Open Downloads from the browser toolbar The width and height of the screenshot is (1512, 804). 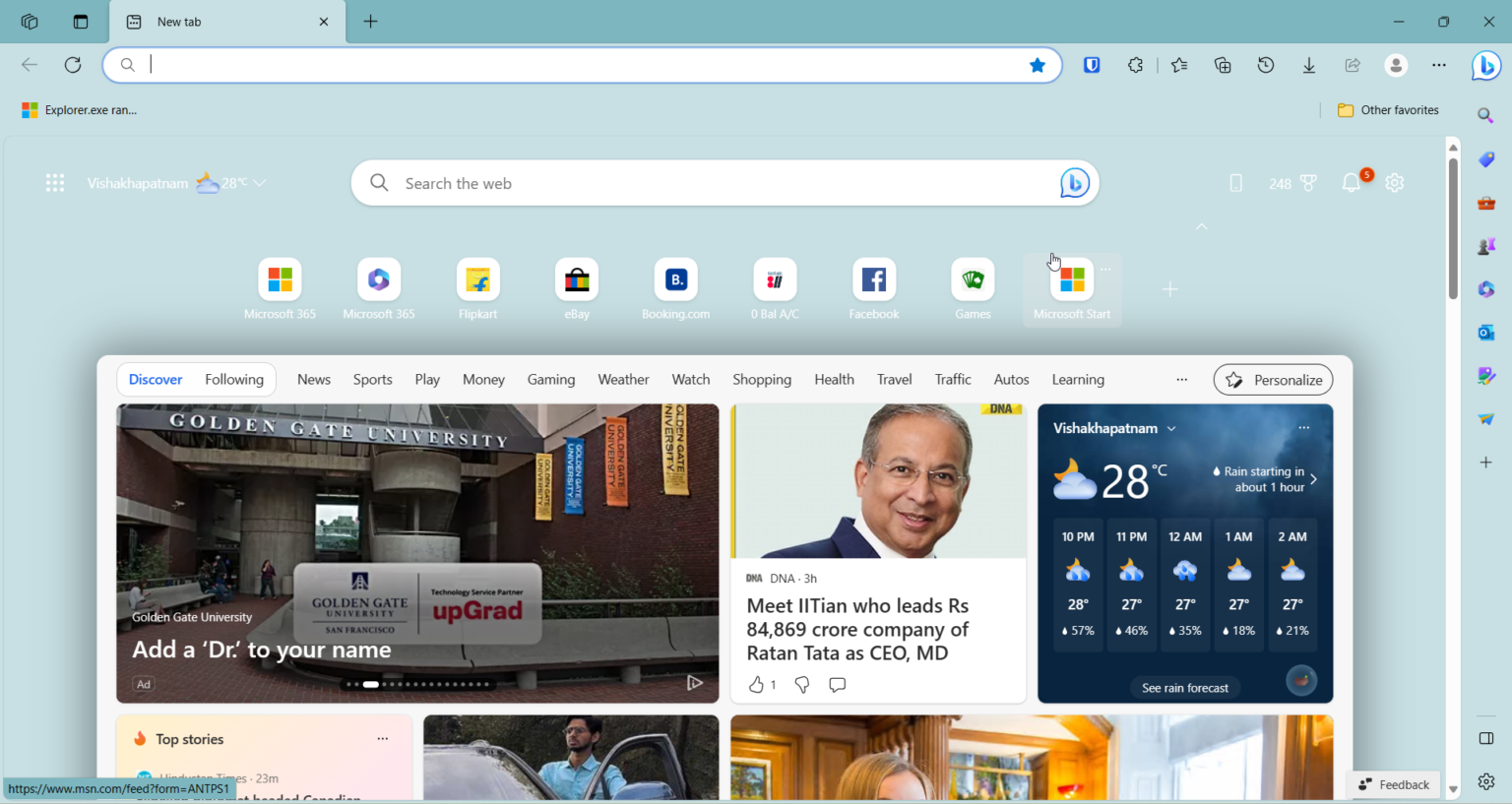click(1308, 65)
